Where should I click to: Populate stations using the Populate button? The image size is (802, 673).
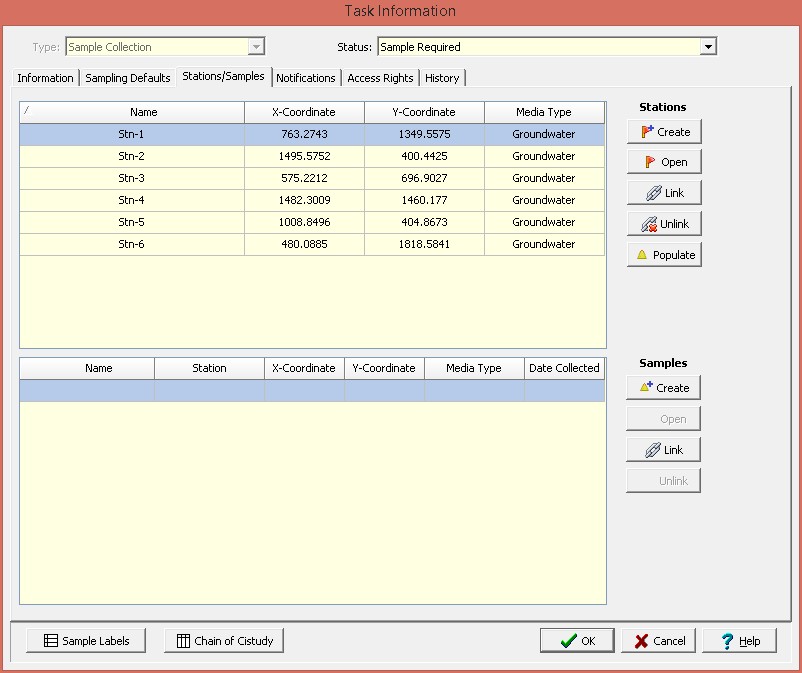(664, 255)
